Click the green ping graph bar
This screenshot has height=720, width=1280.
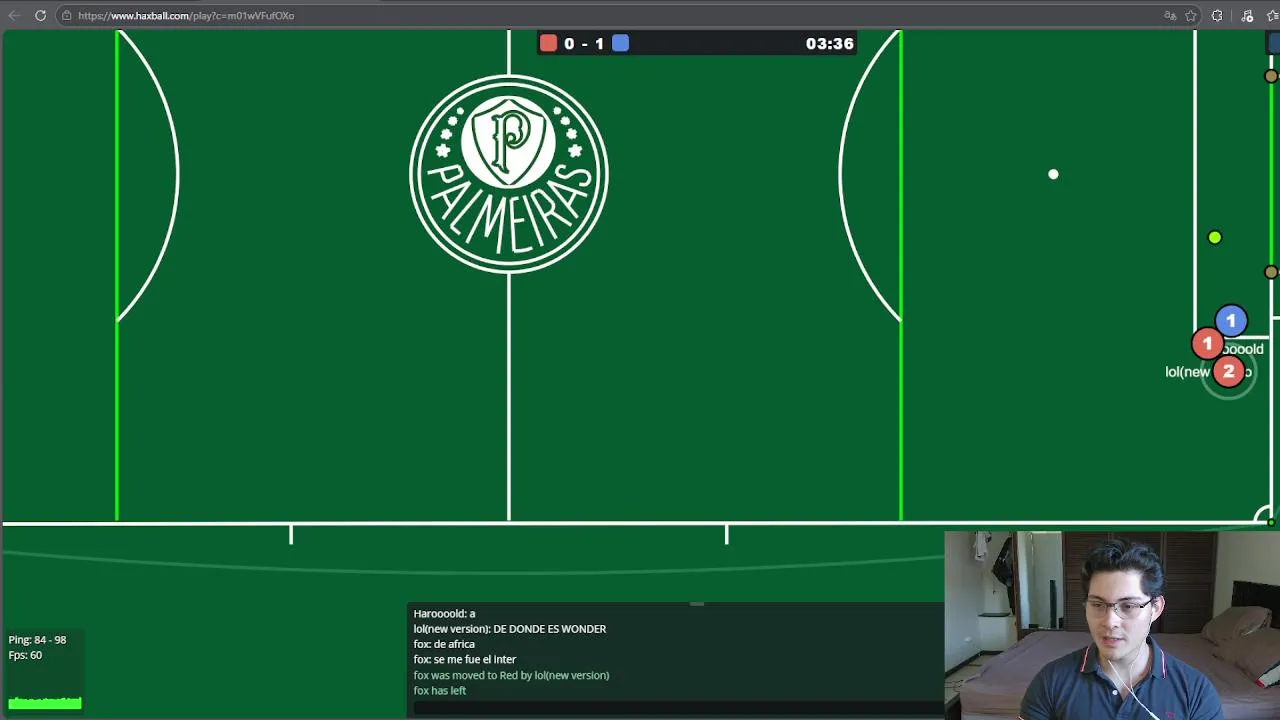45,703
